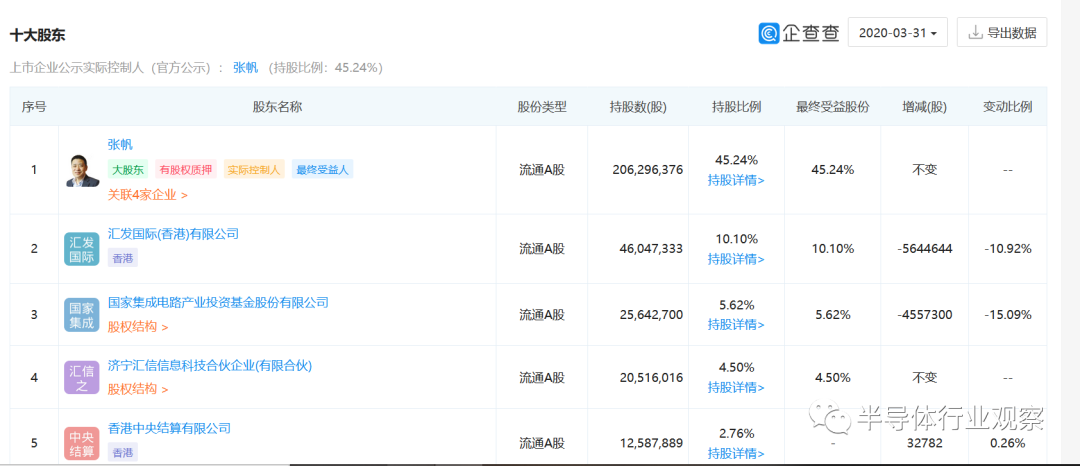The image size is (1080, 466).
Task: Click 张帆's portrait photo
Action: 82,170
